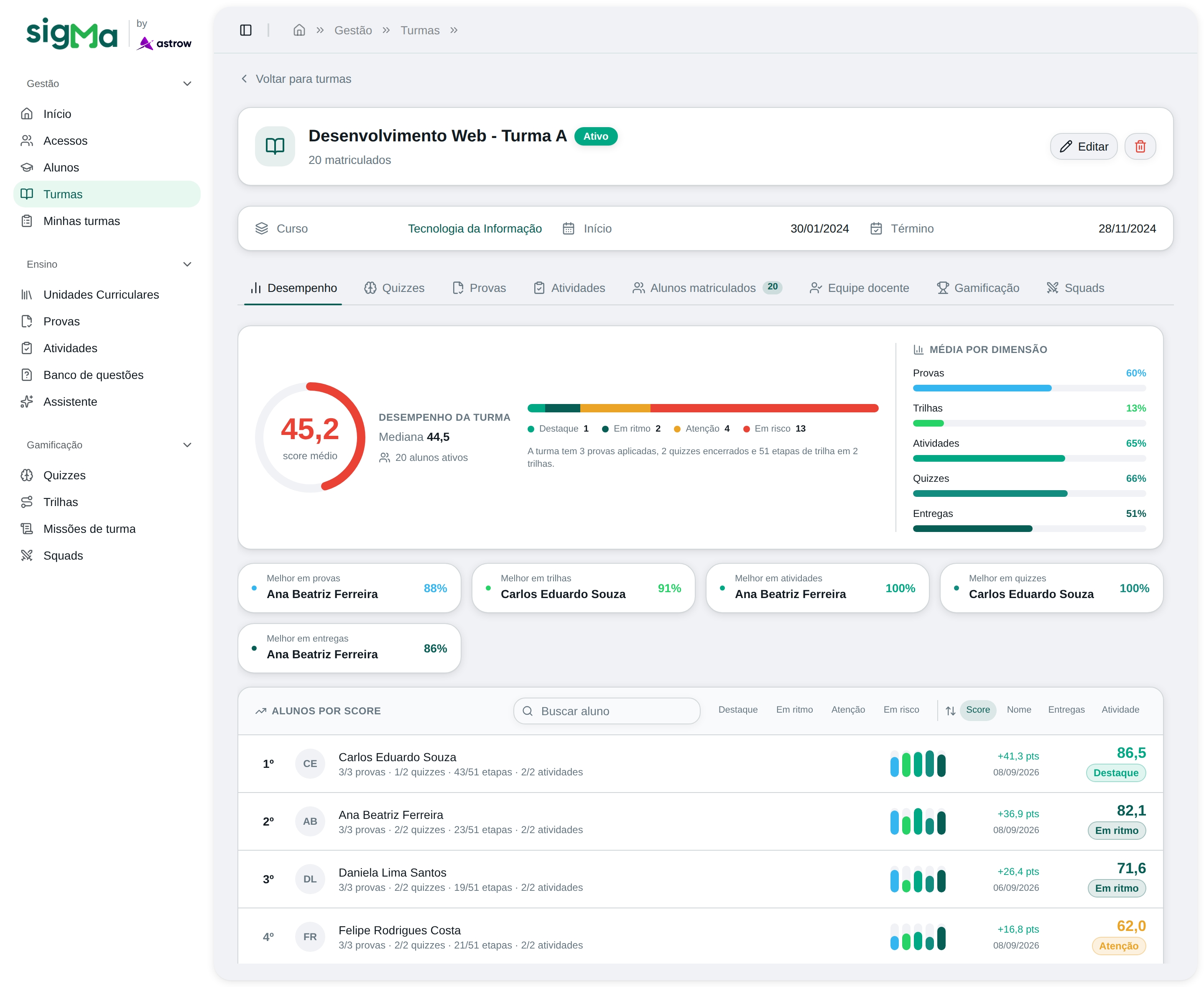Go back via Voltar para turmas

[296, 79]
